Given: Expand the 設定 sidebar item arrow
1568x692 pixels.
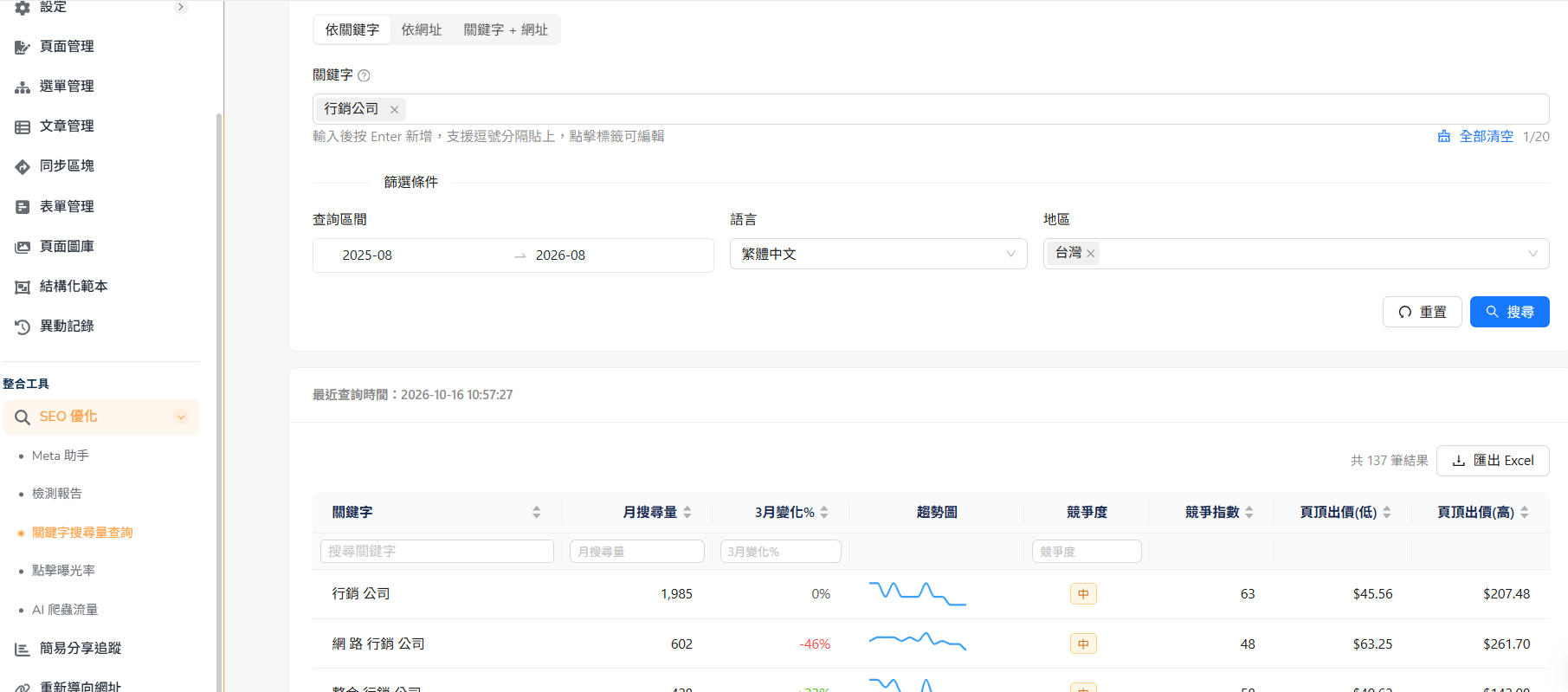Looking at the screenshot, I should (180, 7).
